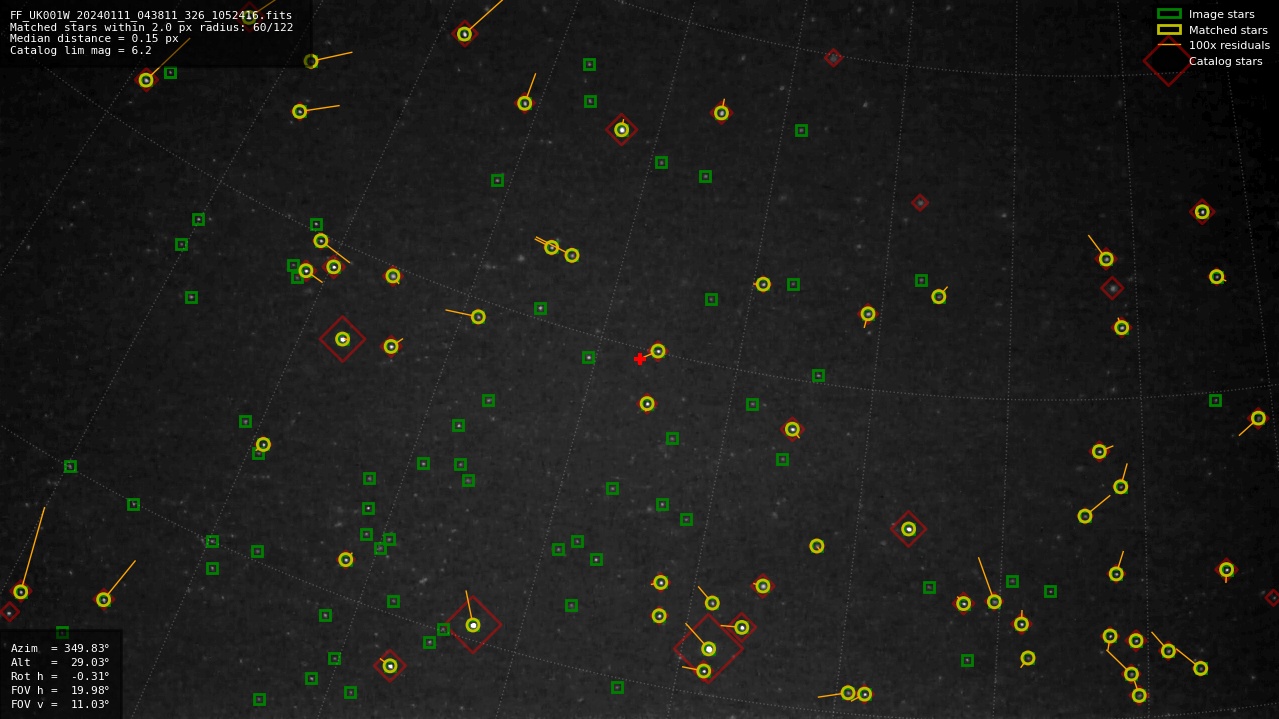This screenshot has height=719, width=1279.
Task: Click the red center cross marker
Action: pyautogui.click(x=640, y=359)
